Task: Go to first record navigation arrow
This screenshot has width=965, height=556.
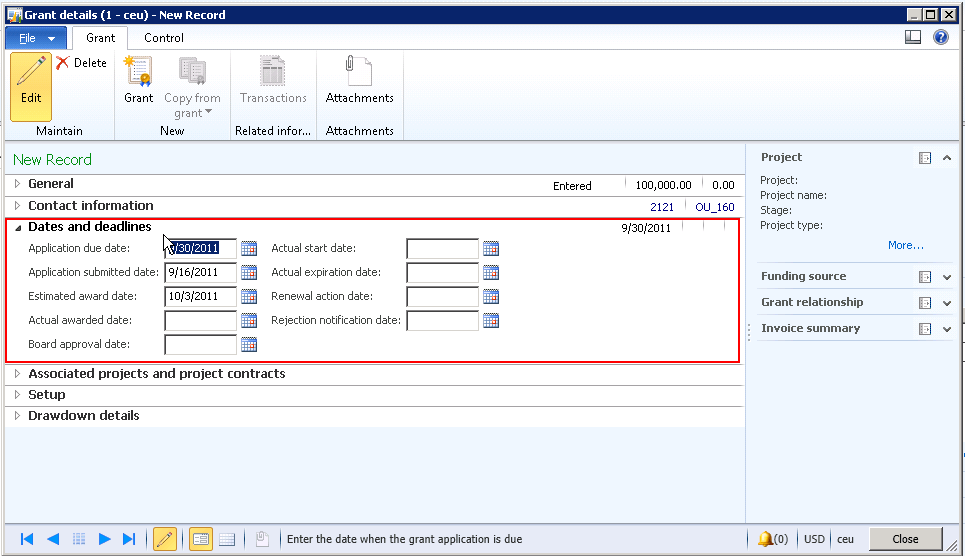Action: point(27,539)
